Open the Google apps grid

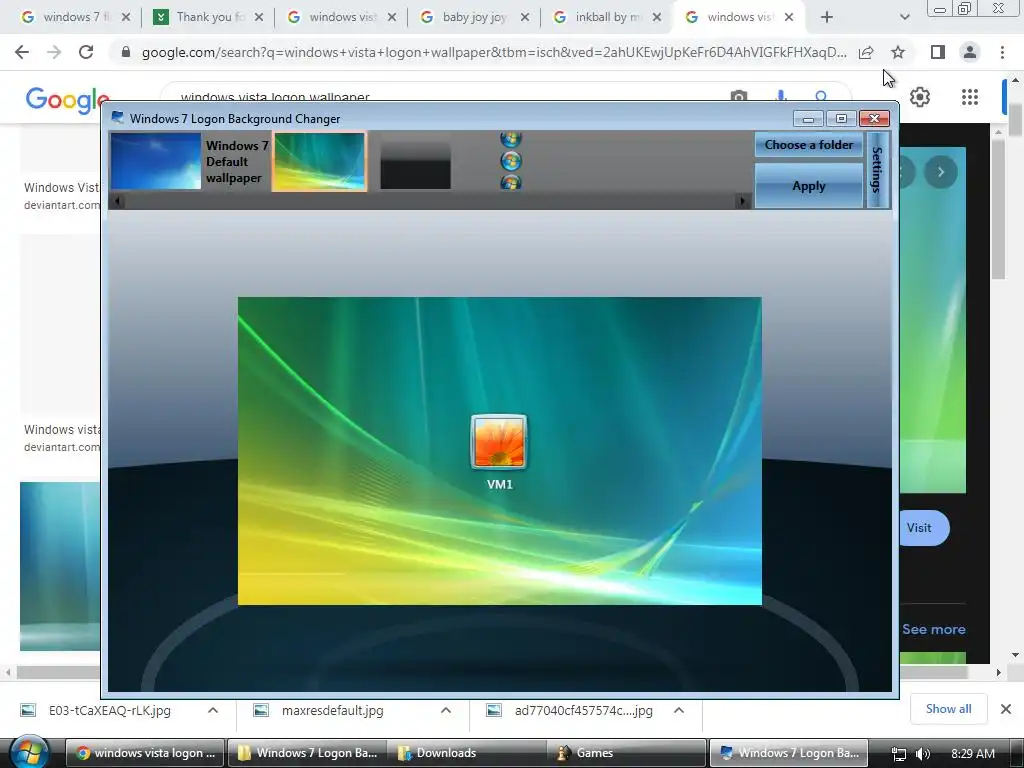[970, 97]
